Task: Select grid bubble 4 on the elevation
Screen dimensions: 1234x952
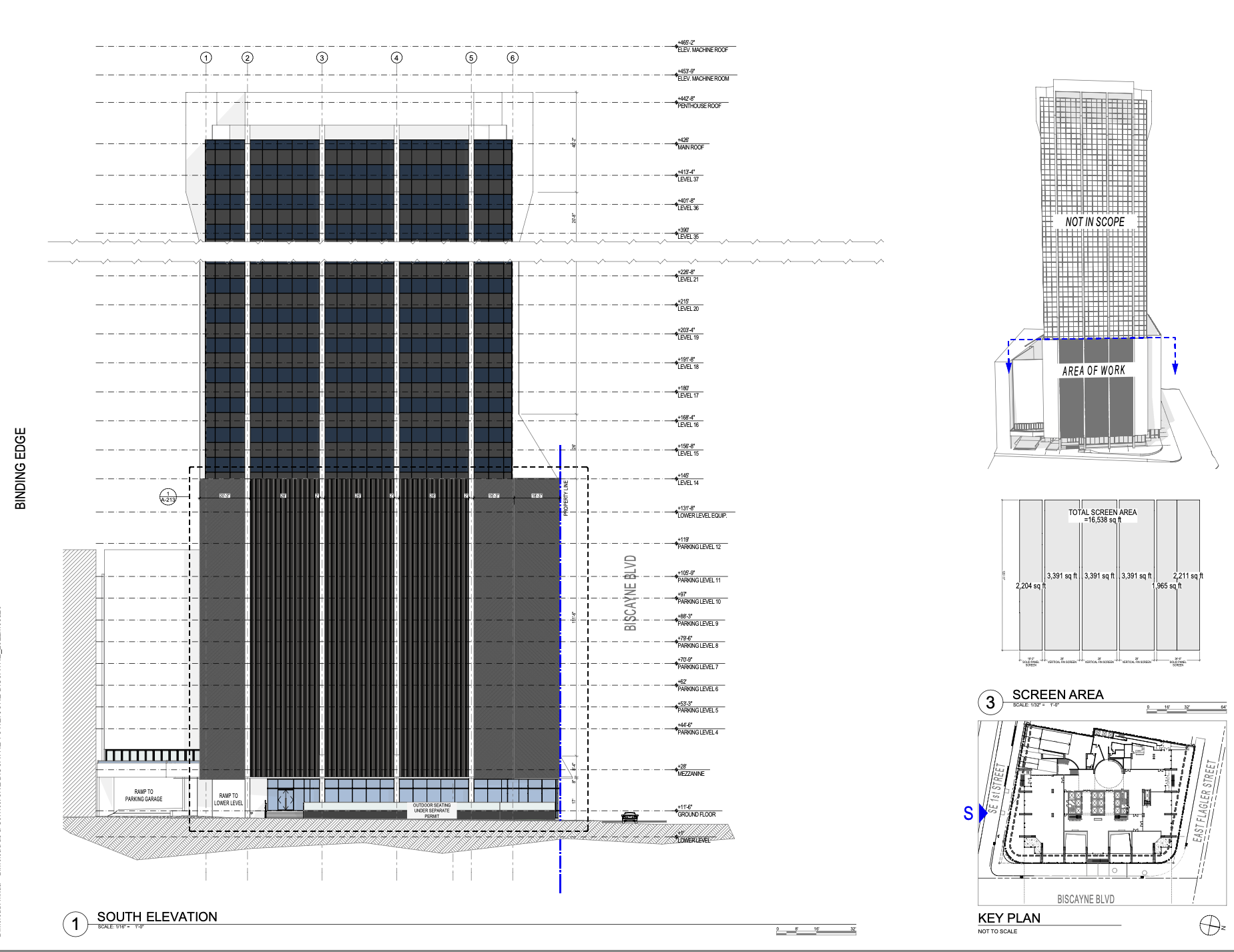Action: (398, 59)
